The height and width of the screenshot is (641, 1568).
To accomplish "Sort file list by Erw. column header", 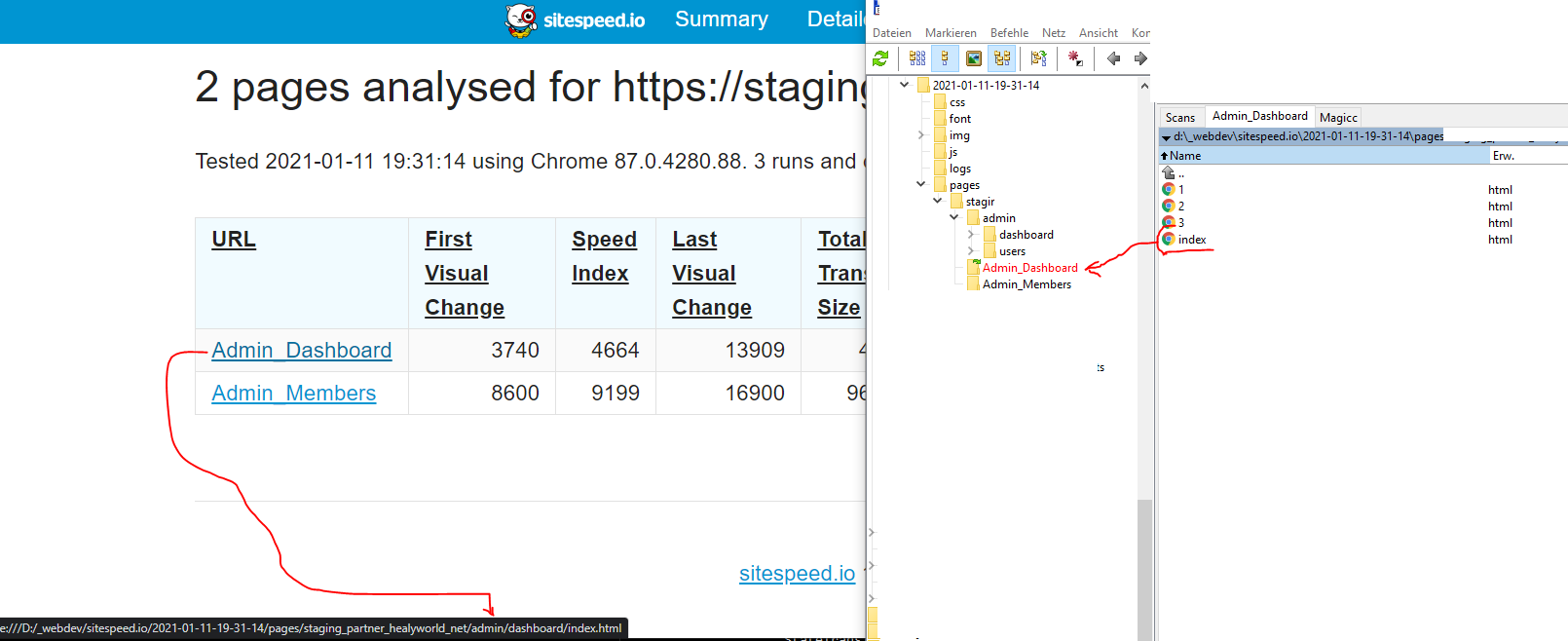I will tap(1529, 156).
